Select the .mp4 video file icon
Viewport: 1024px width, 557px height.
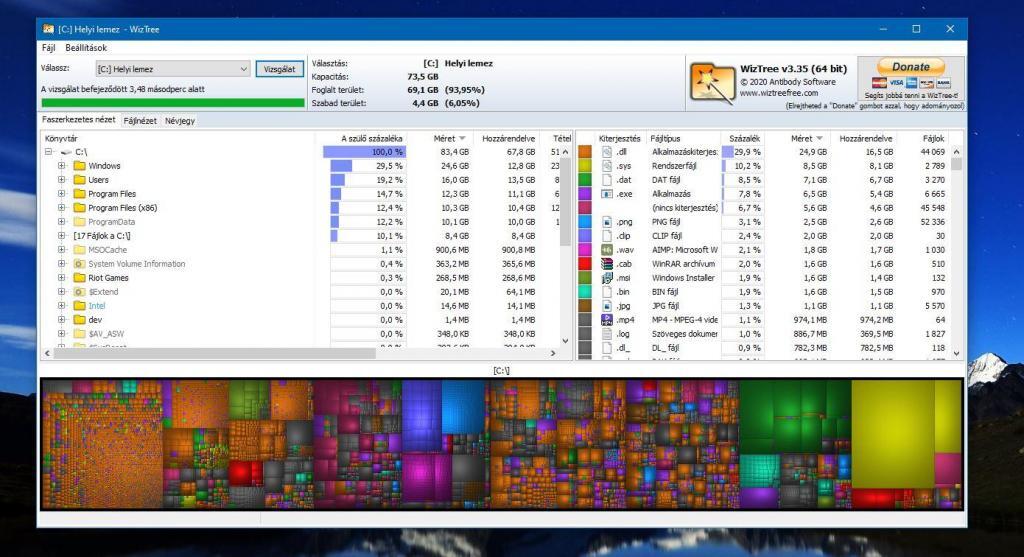click(x=607, y=320)
